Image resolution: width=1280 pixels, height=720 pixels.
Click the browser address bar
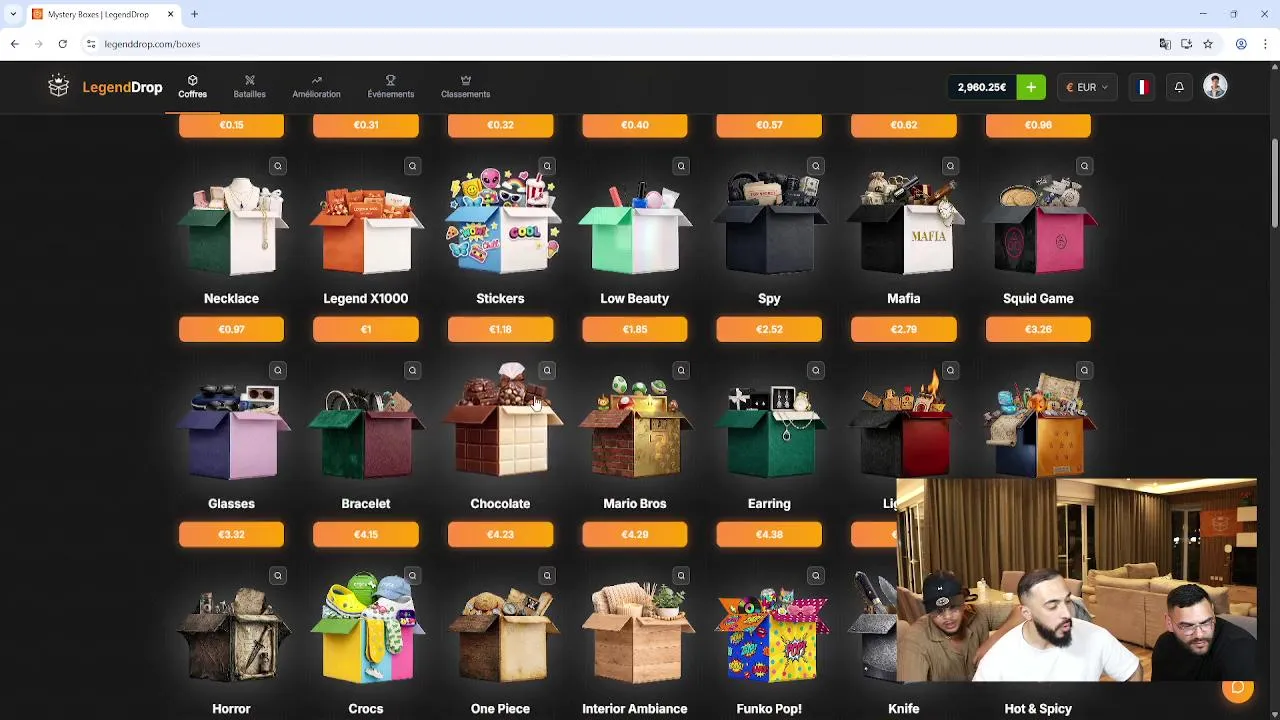620,44
